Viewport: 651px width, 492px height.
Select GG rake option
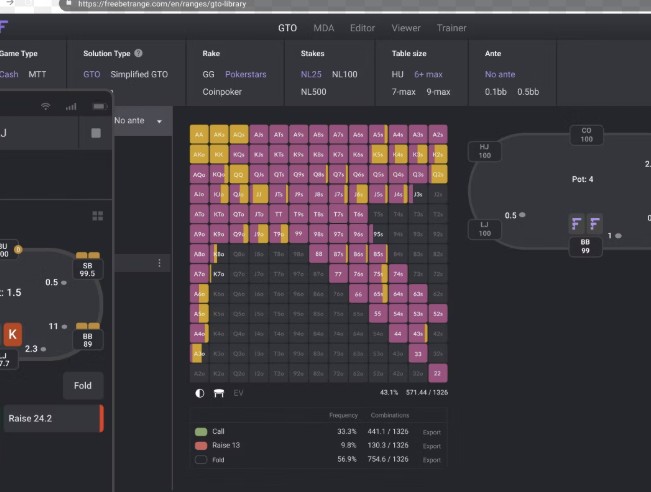click(x=208, y=74)
